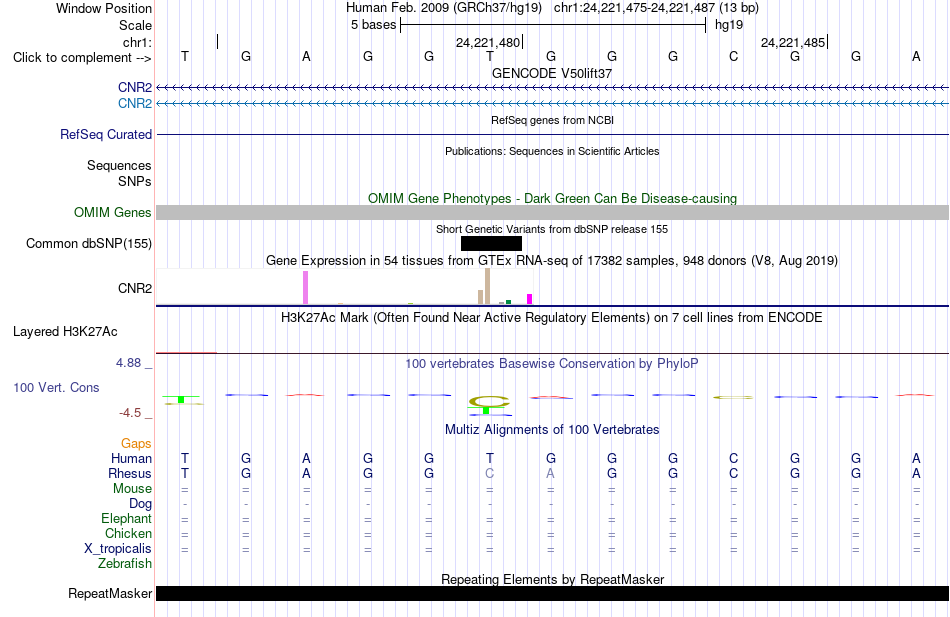Viewport: 950px width, 617px height.
Task: Click the Layered H3K27Ac label
Action: click(65, 332)
